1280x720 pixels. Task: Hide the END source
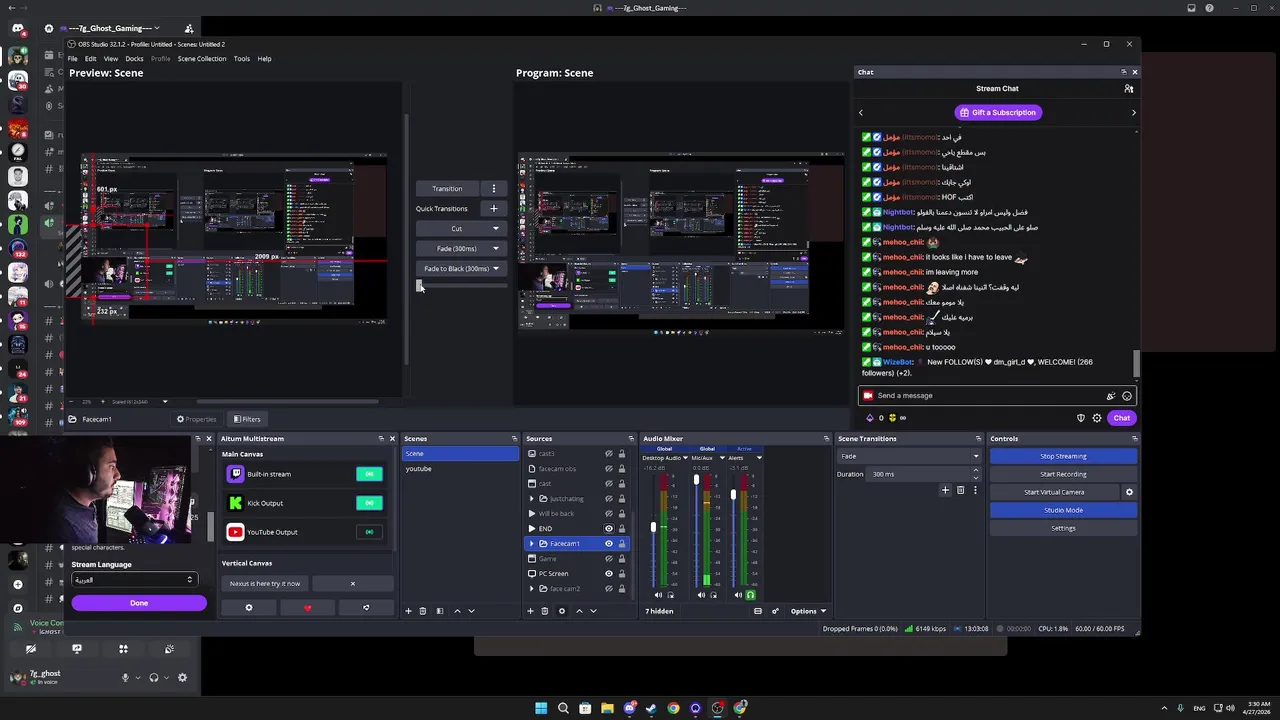(x=608, y=529)
